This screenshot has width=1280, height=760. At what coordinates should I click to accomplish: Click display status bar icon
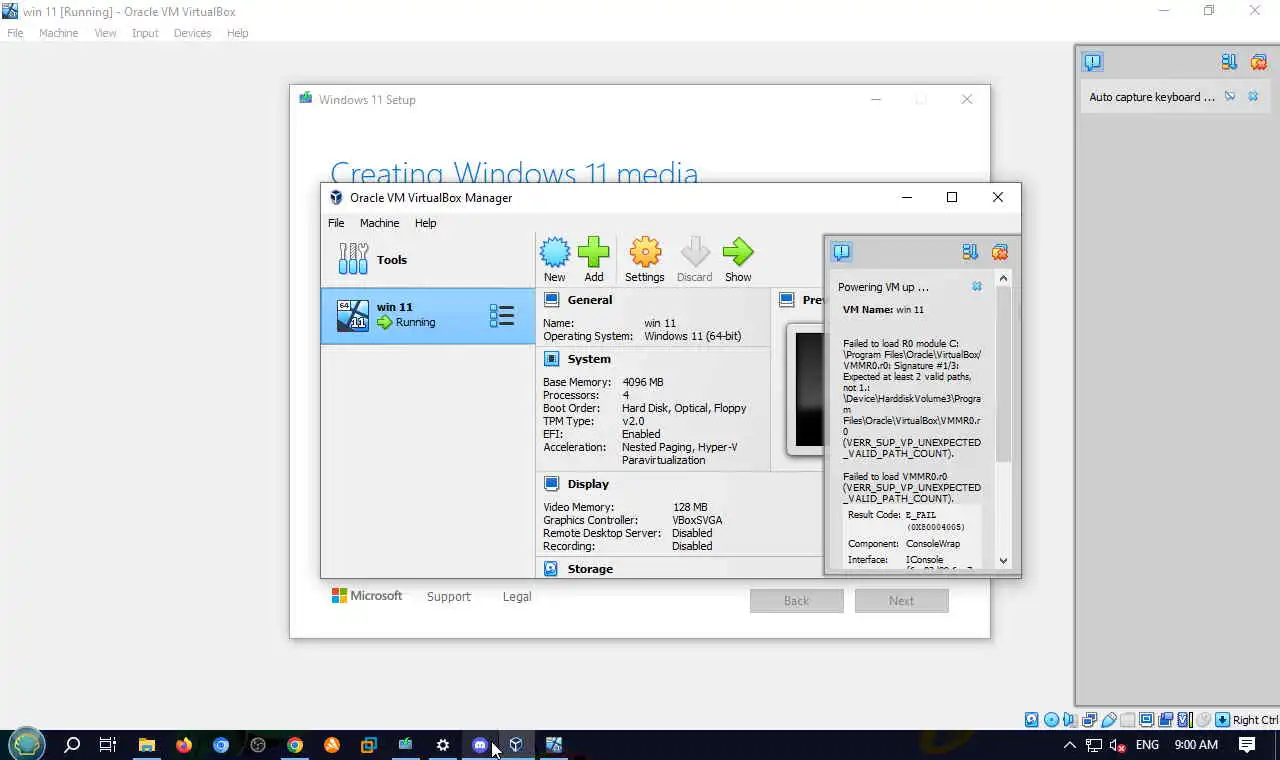[1146, 720]
